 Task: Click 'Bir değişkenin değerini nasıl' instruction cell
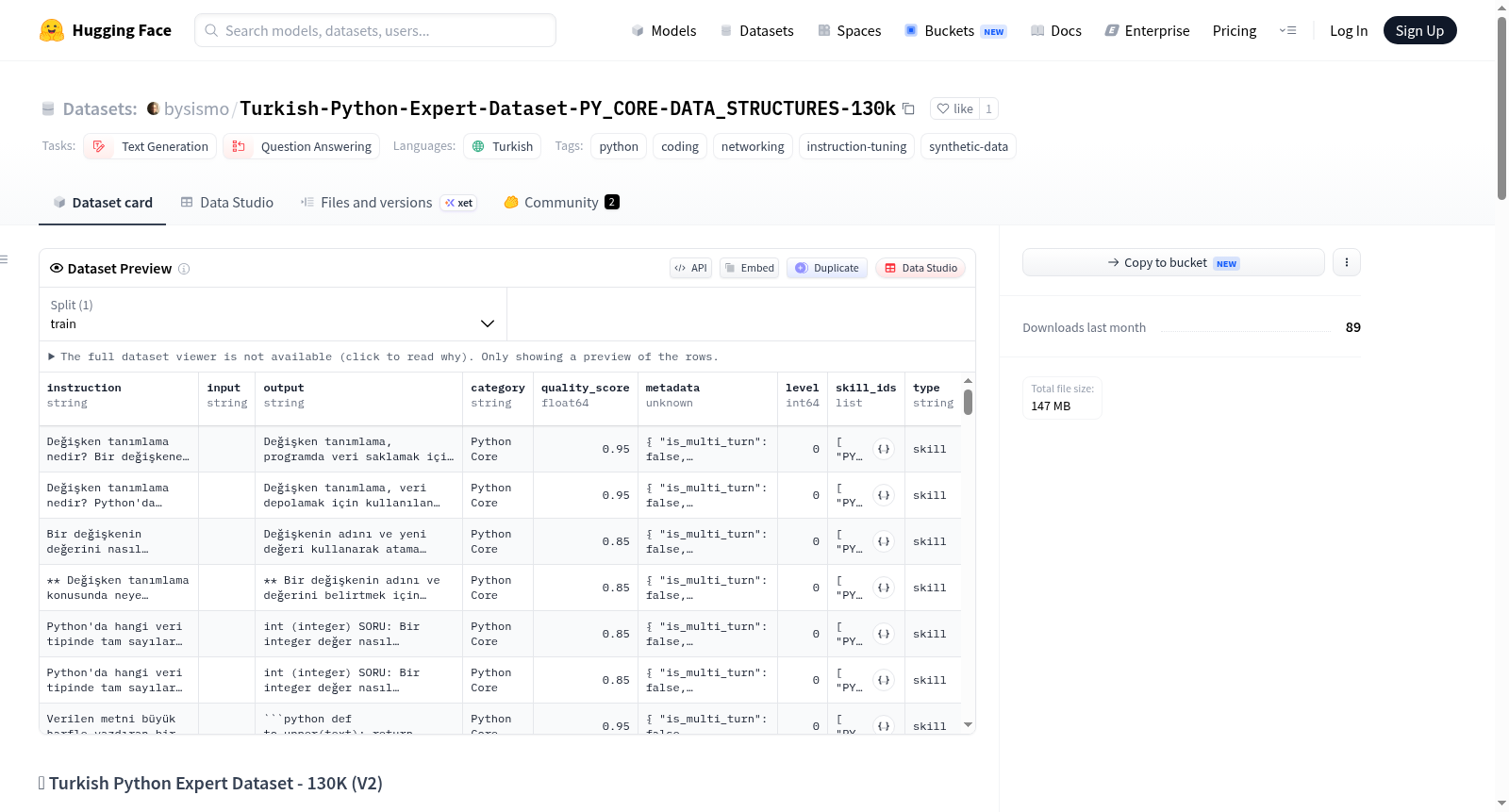119,541
